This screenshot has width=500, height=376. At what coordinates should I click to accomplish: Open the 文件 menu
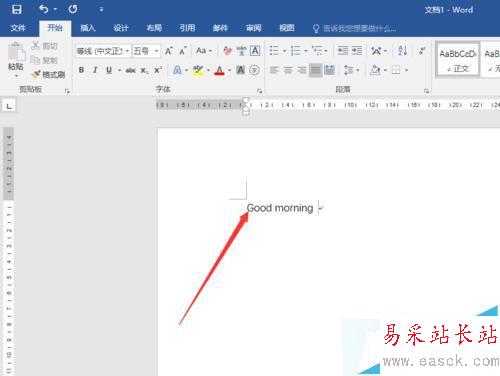point(18,28)
